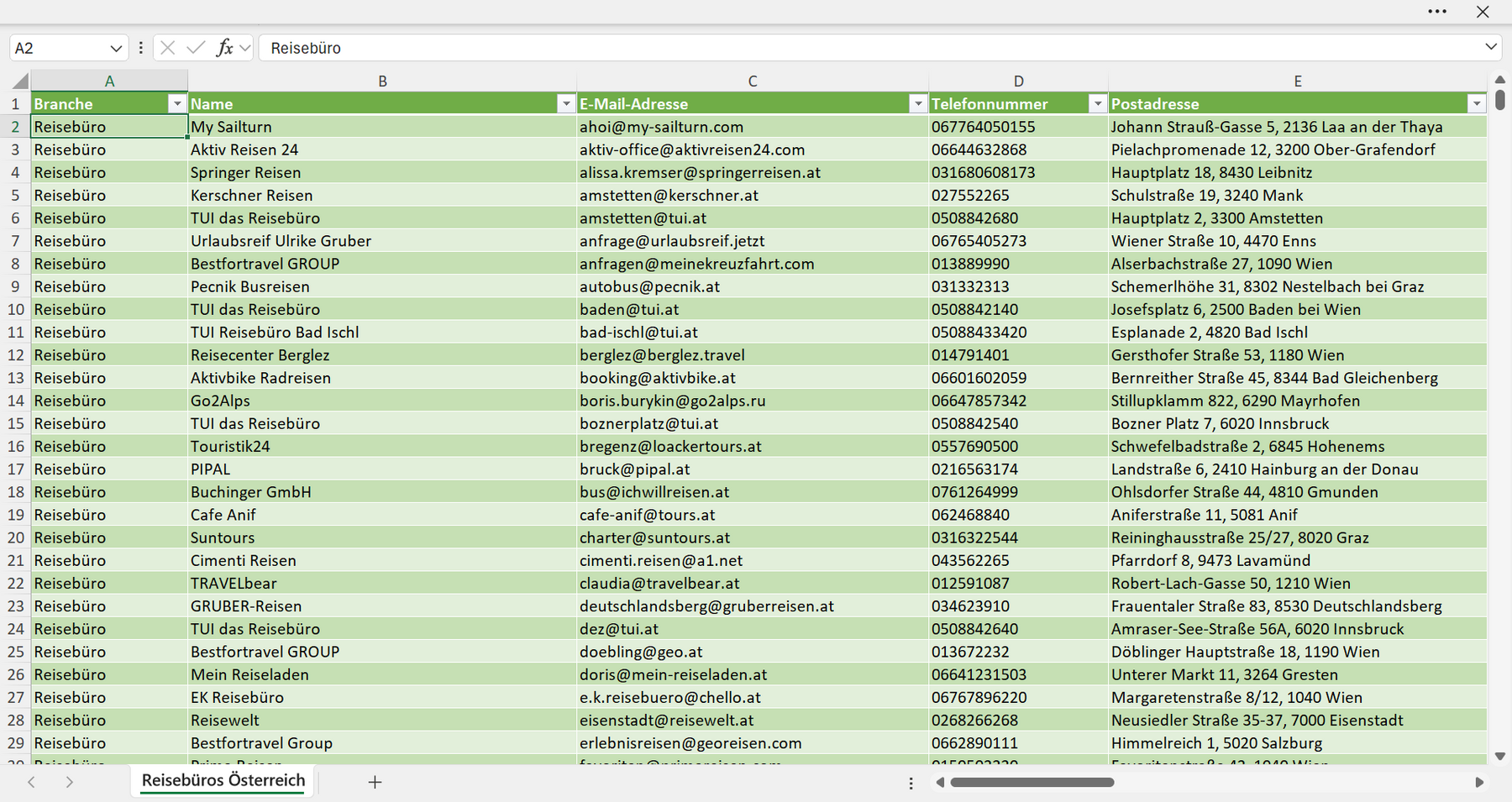The height and width of the screenshot is (802, 1512).
Task: Select cell Touristik24
Action: point(382,446)
